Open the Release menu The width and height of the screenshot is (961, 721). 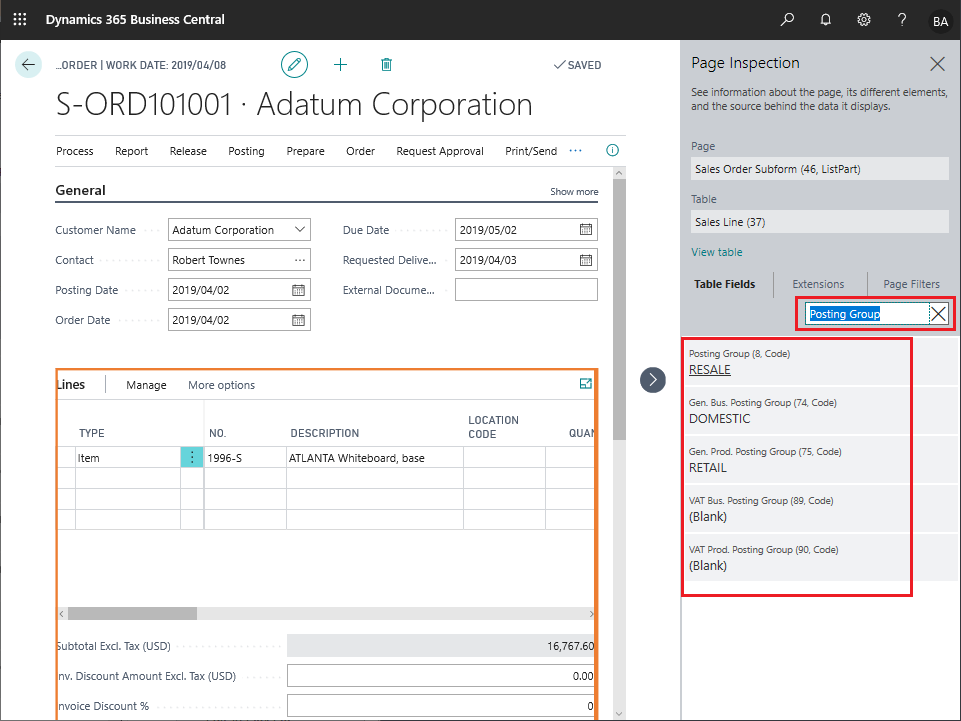(188, 151)
